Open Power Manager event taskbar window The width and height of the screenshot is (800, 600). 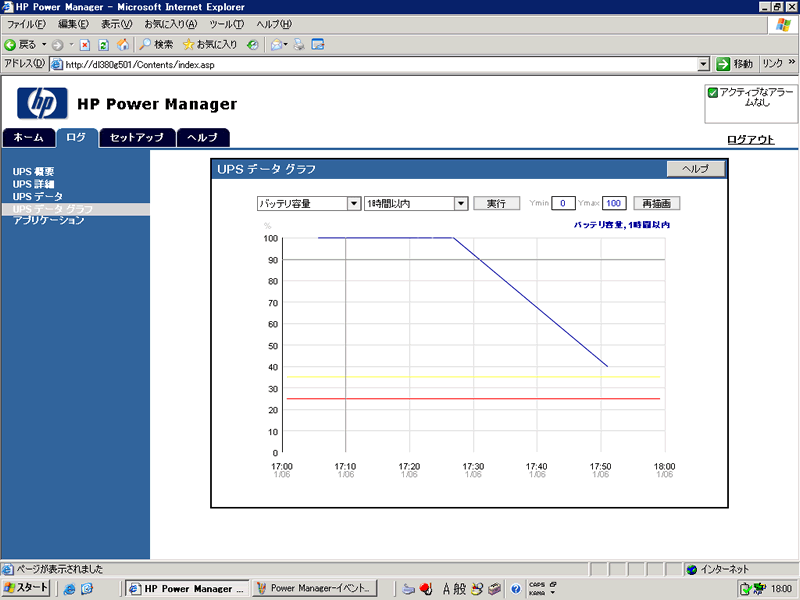[x=315, y=589]
